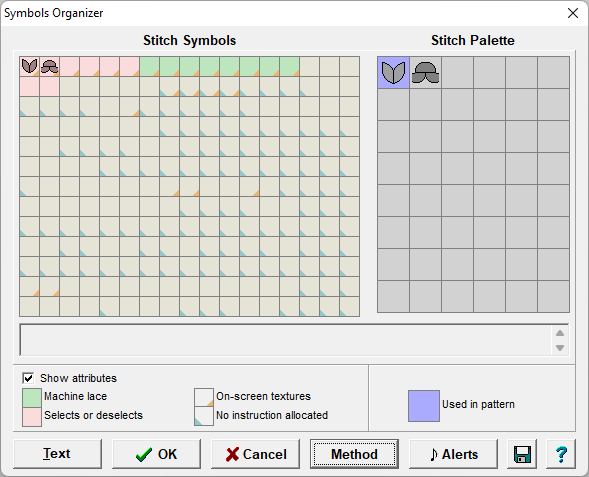Click the purple Used in pattern swatch
This screenshot has height=477, width=589.
pyautogui.click(x=424, y=406)
